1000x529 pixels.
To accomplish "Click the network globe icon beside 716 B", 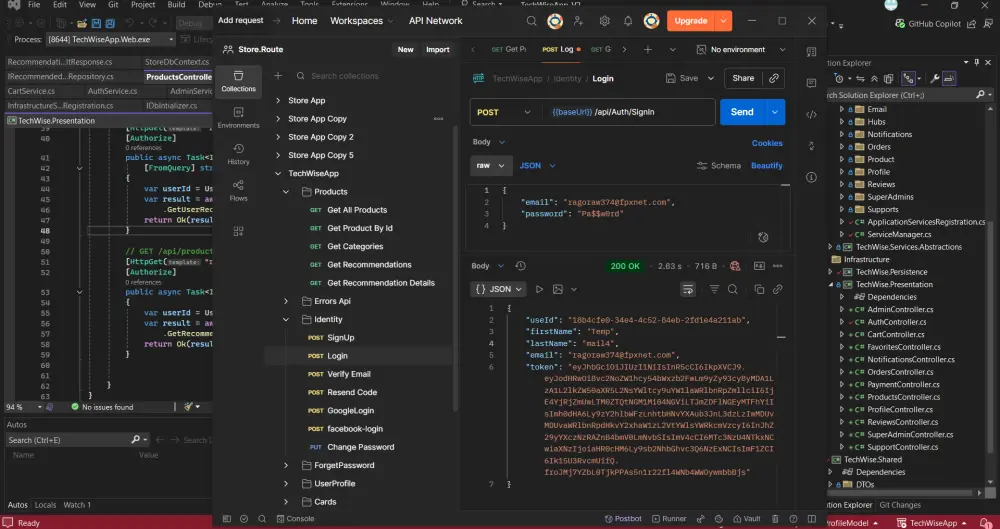I will 735,266.
